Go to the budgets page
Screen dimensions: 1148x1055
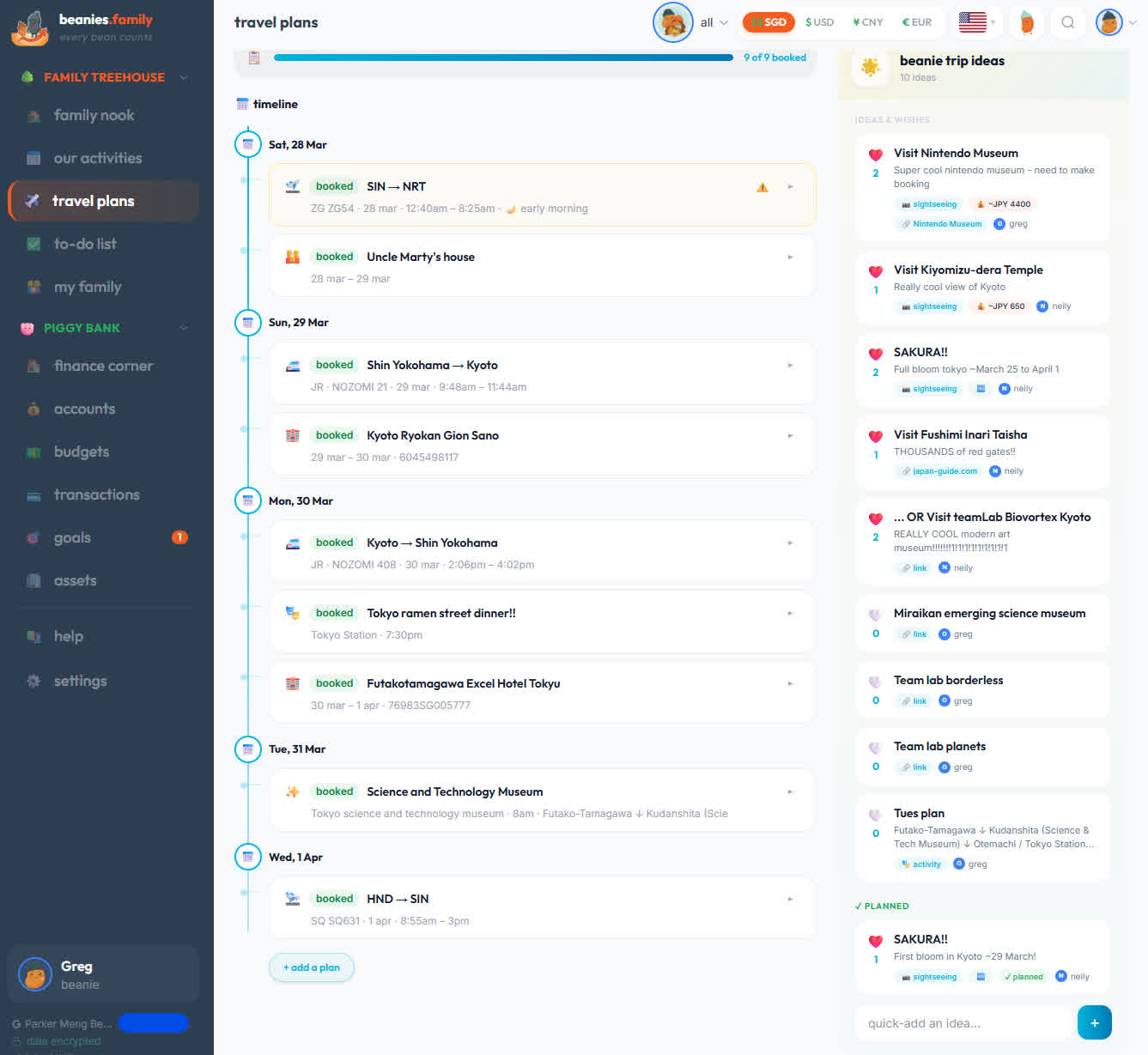coord(82,452)
